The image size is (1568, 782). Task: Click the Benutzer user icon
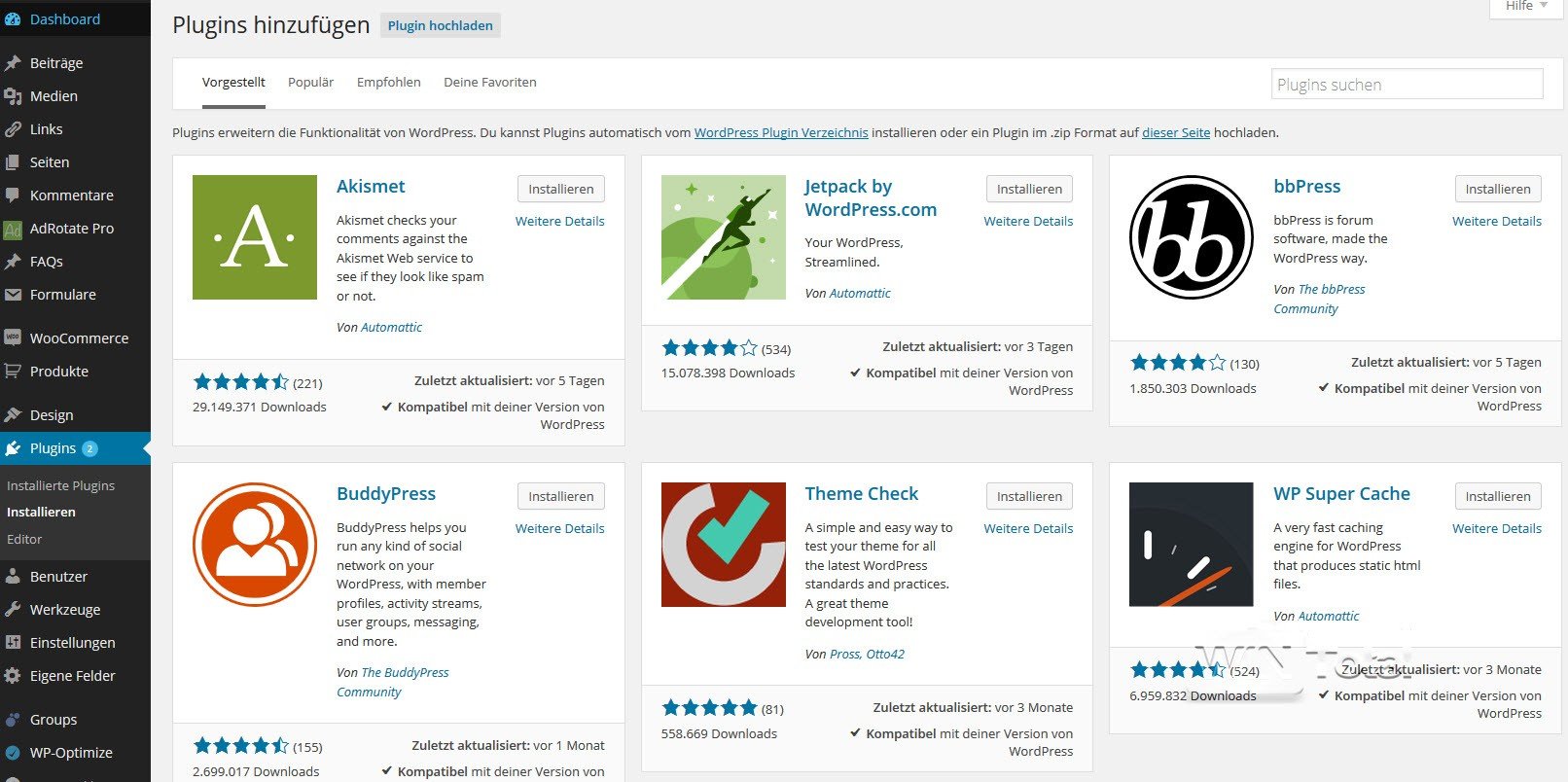pyautogui.click(x=13, y=577)
